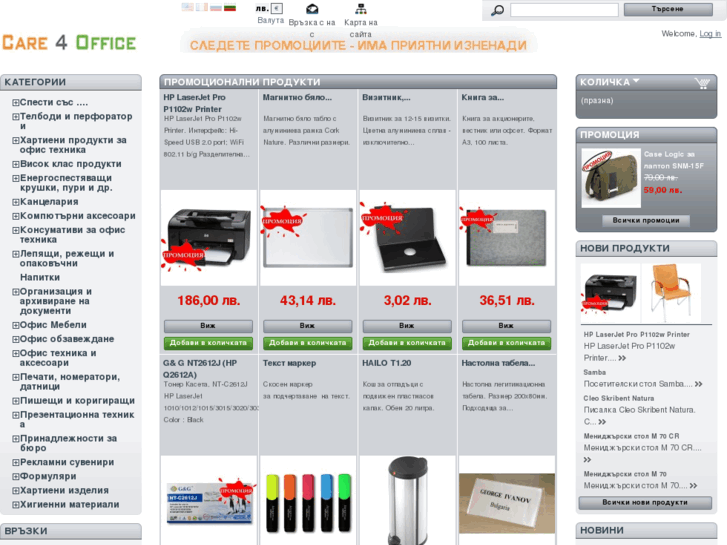Focus the search text field
This screenshot has height=545, width=727.
pos(564,10)
